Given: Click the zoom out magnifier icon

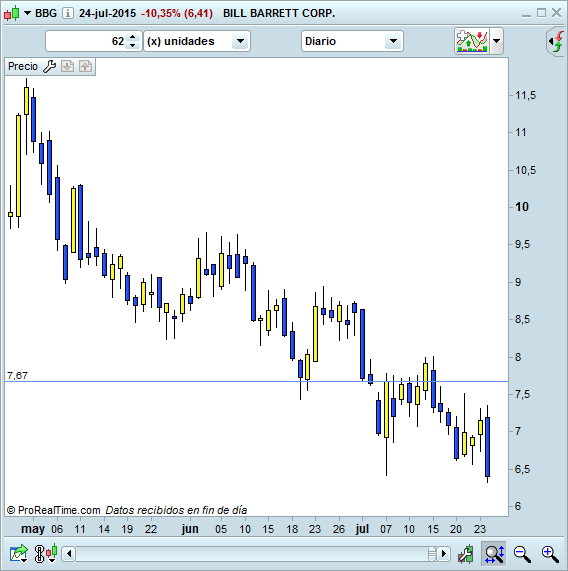Looking at the screenshot, I should click(522, 554).
